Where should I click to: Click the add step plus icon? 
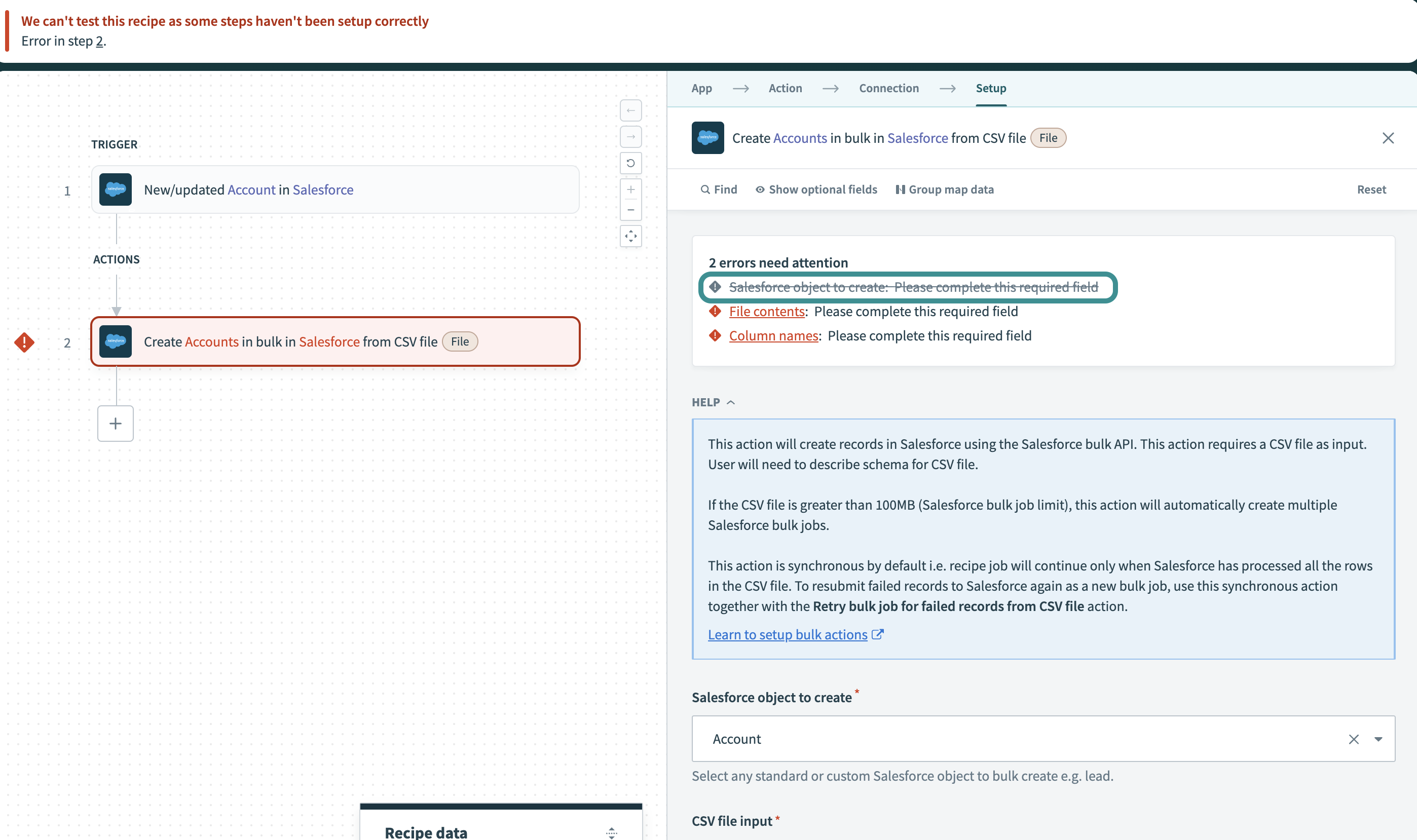coord(115,422)
